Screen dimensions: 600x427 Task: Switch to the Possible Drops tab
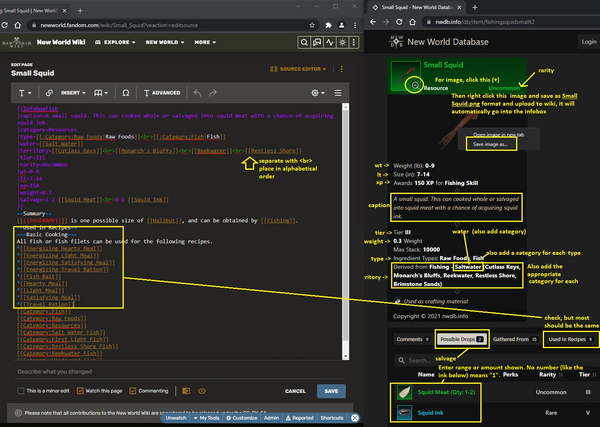[460, 340]
